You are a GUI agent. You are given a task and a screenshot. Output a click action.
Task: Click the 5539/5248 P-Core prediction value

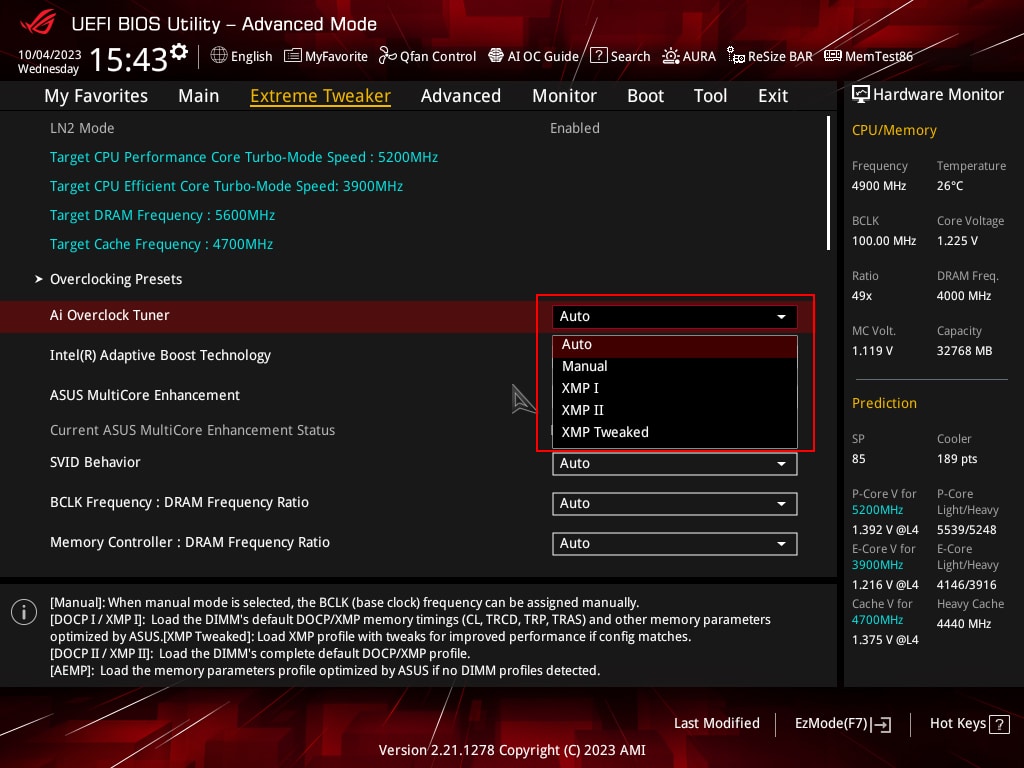(967, 530)
